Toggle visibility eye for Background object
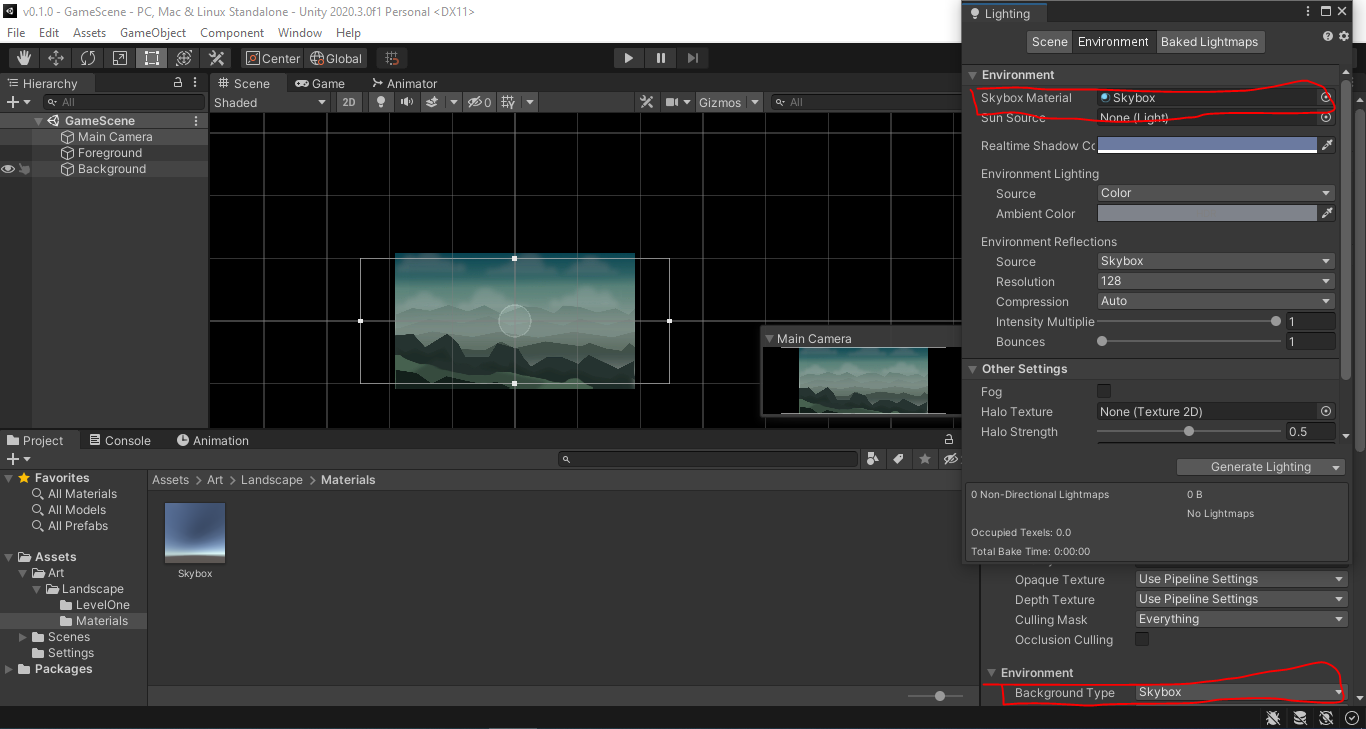Screen dimensions: 1366x729 pos(8,169)
